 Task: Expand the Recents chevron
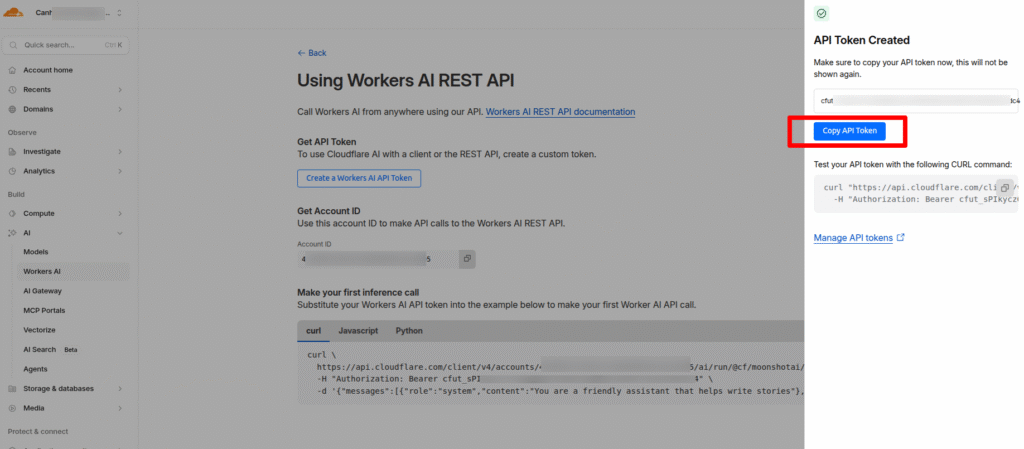pyautogui.click(x=120, y=89)
